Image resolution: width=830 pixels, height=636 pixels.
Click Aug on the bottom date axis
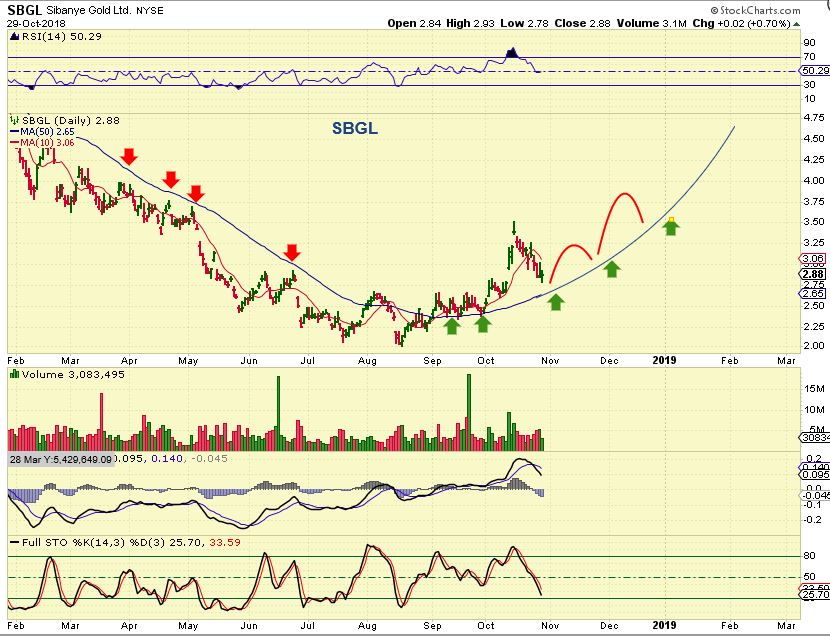[x=367, y=626]
